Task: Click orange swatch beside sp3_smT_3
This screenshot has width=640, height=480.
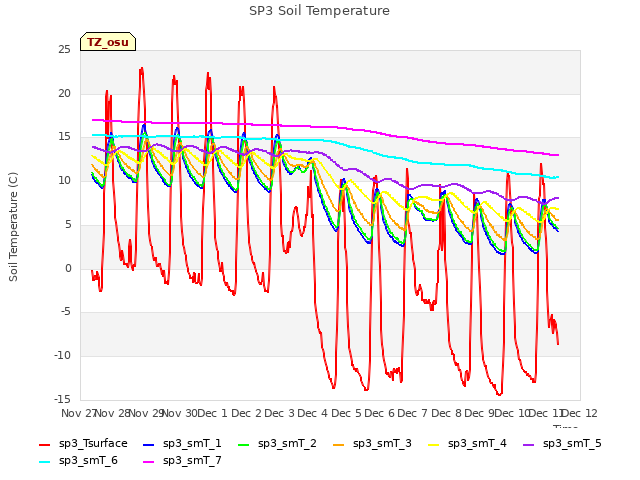Action: 339,444
